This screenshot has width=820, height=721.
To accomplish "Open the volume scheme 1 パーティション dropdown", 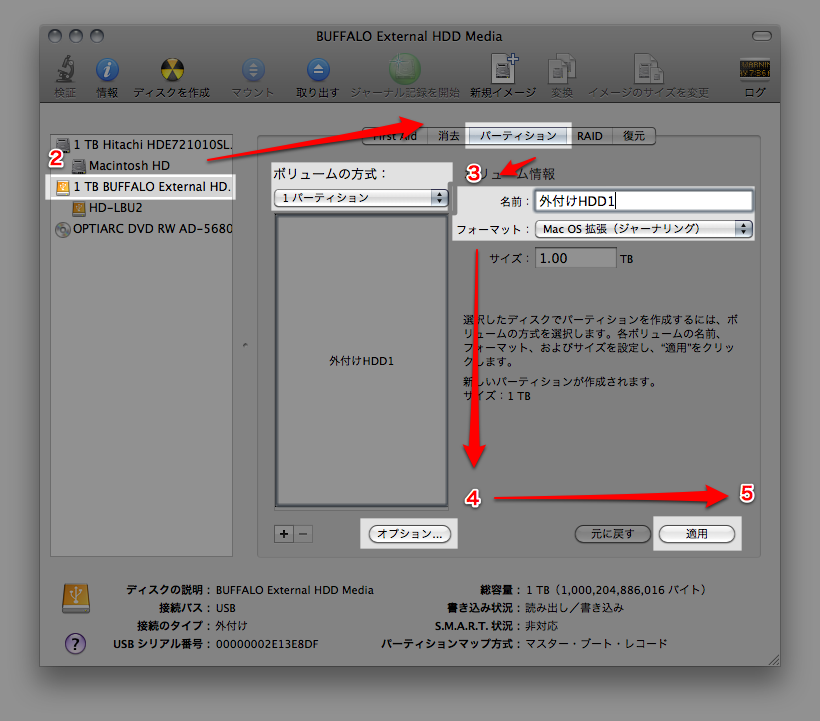I will click(361, 198).
